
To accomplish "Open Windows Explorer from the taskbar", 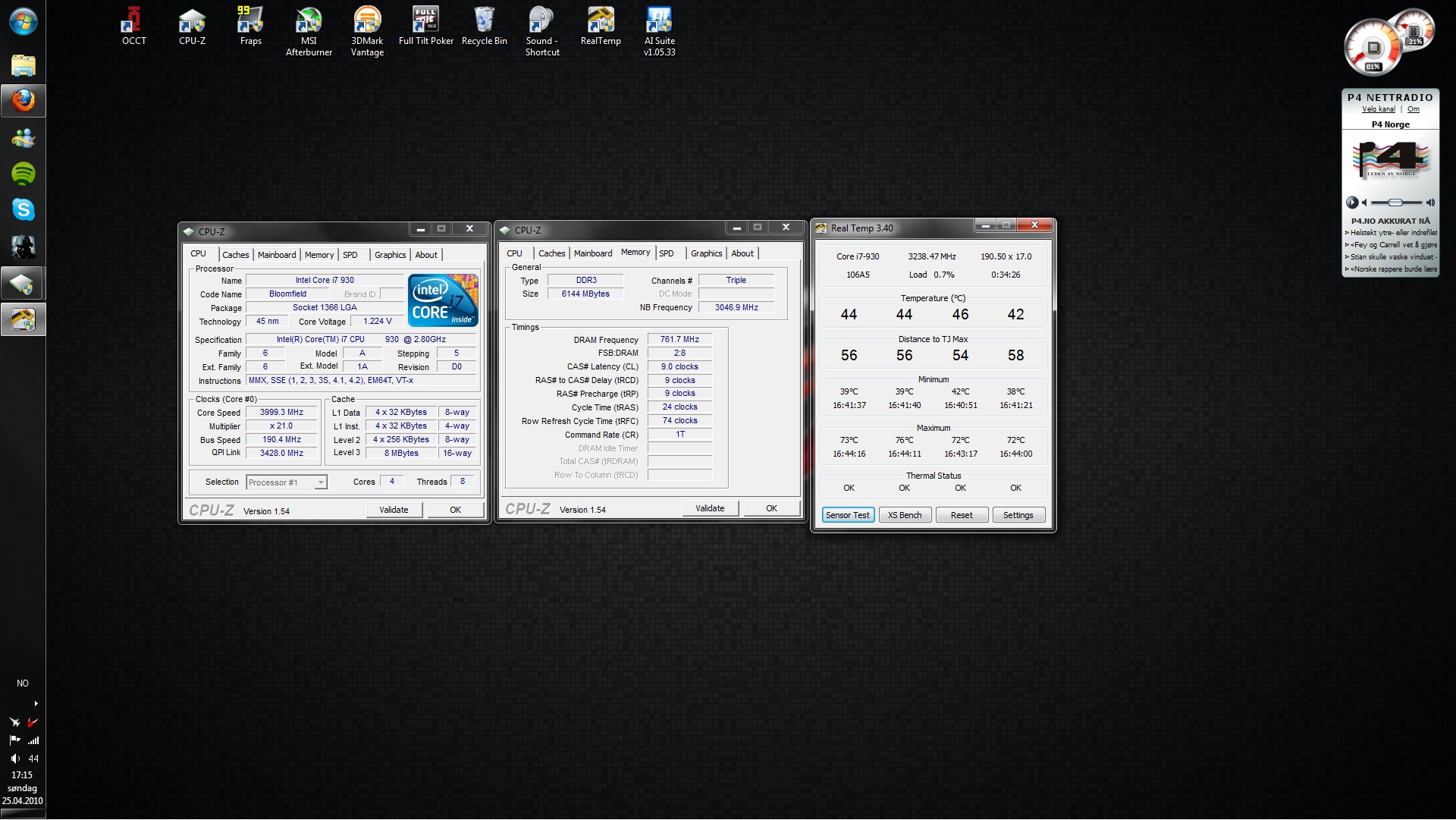I will tap(23, 65).
